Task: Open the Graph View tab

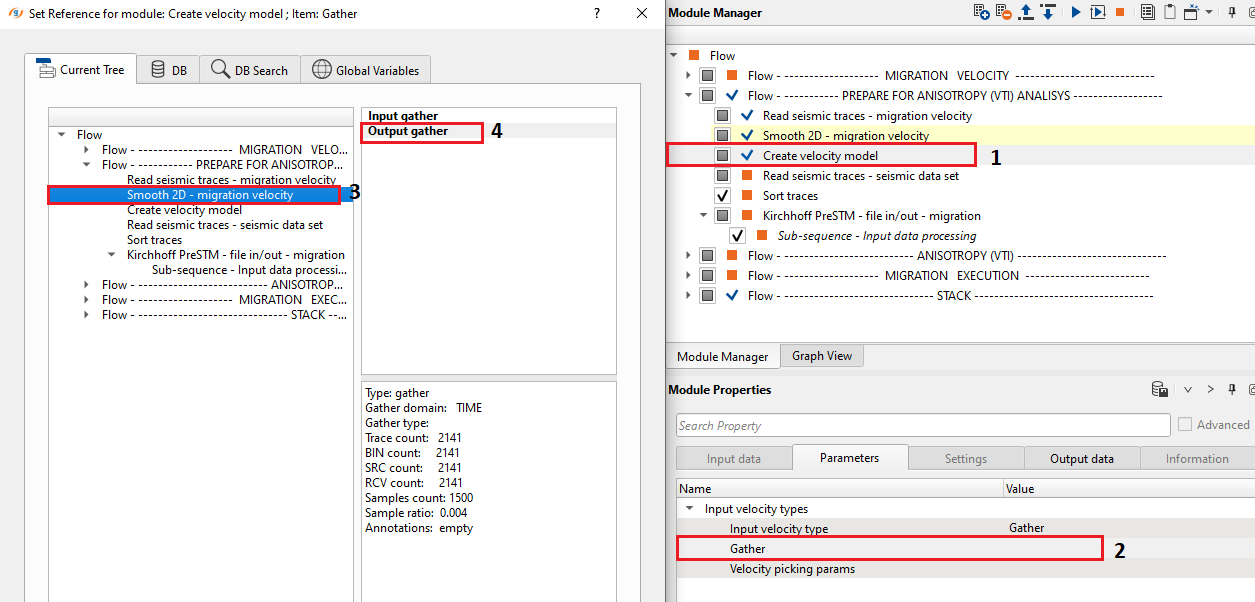Action: click(822, 356)
